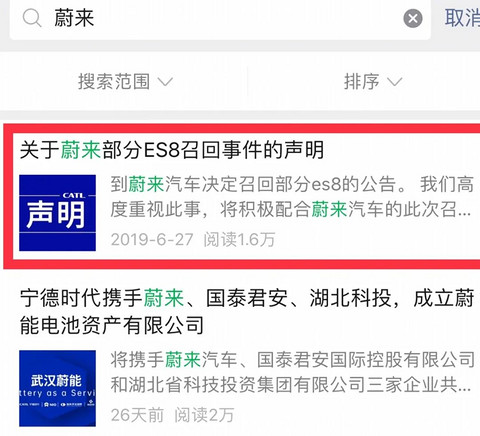Tap the CATL 声明 blue thumbnail

point(57,213)
